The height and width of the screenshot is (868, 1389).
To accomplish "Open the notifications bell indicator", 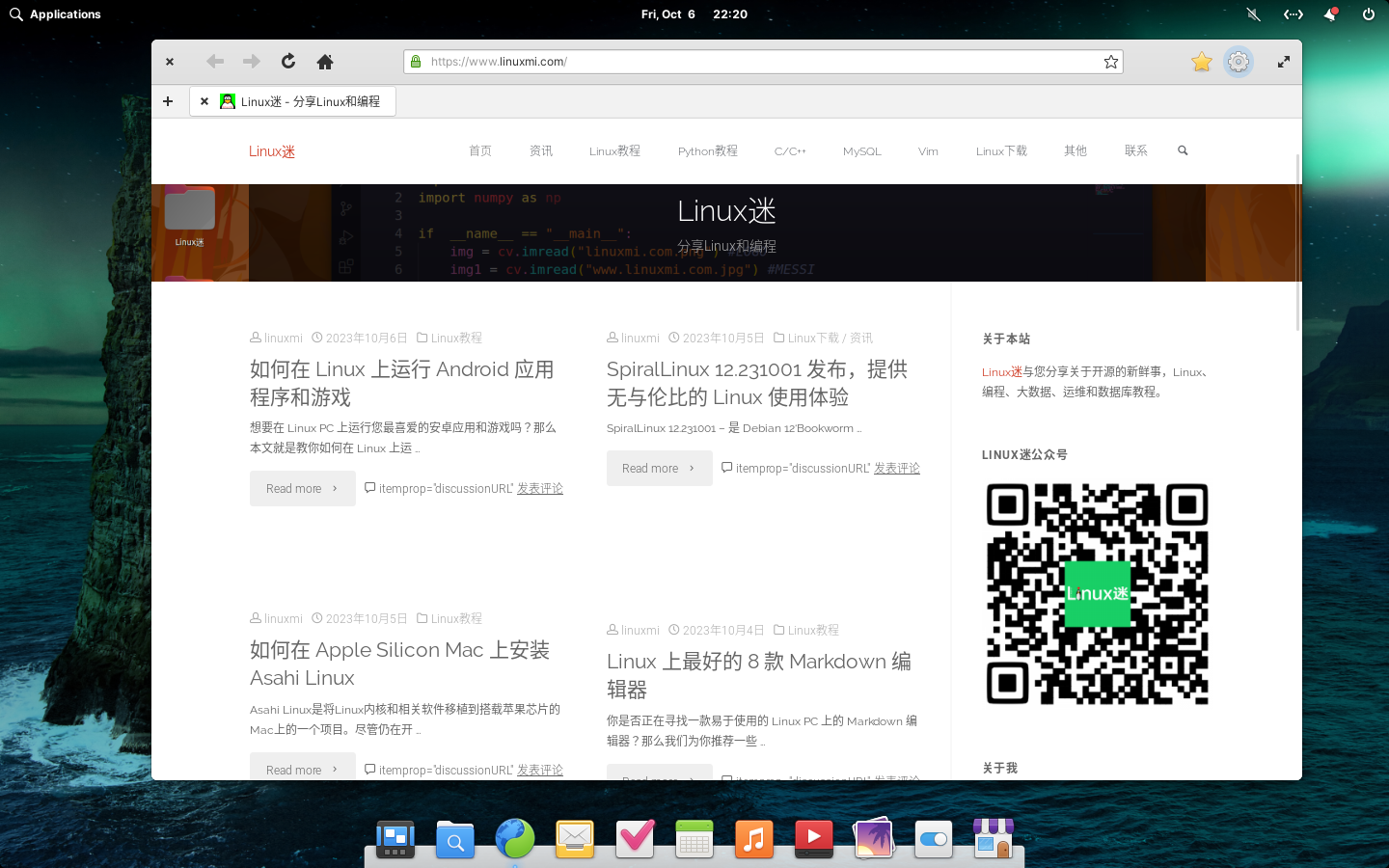I will 1330,14.
